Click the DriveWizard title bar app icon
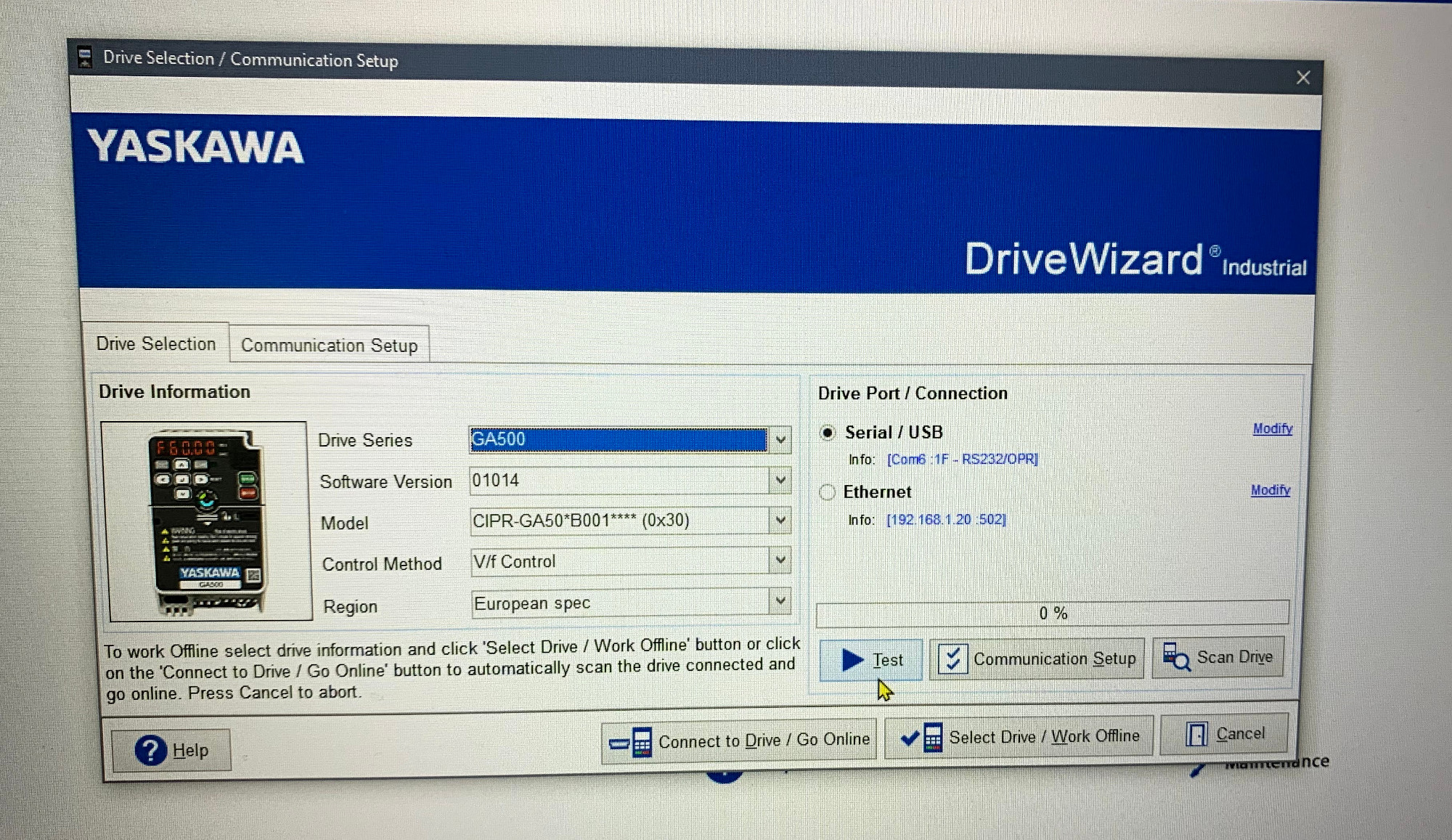Image resolution: width=1452 pixels, height=840 pixels. 85,57
